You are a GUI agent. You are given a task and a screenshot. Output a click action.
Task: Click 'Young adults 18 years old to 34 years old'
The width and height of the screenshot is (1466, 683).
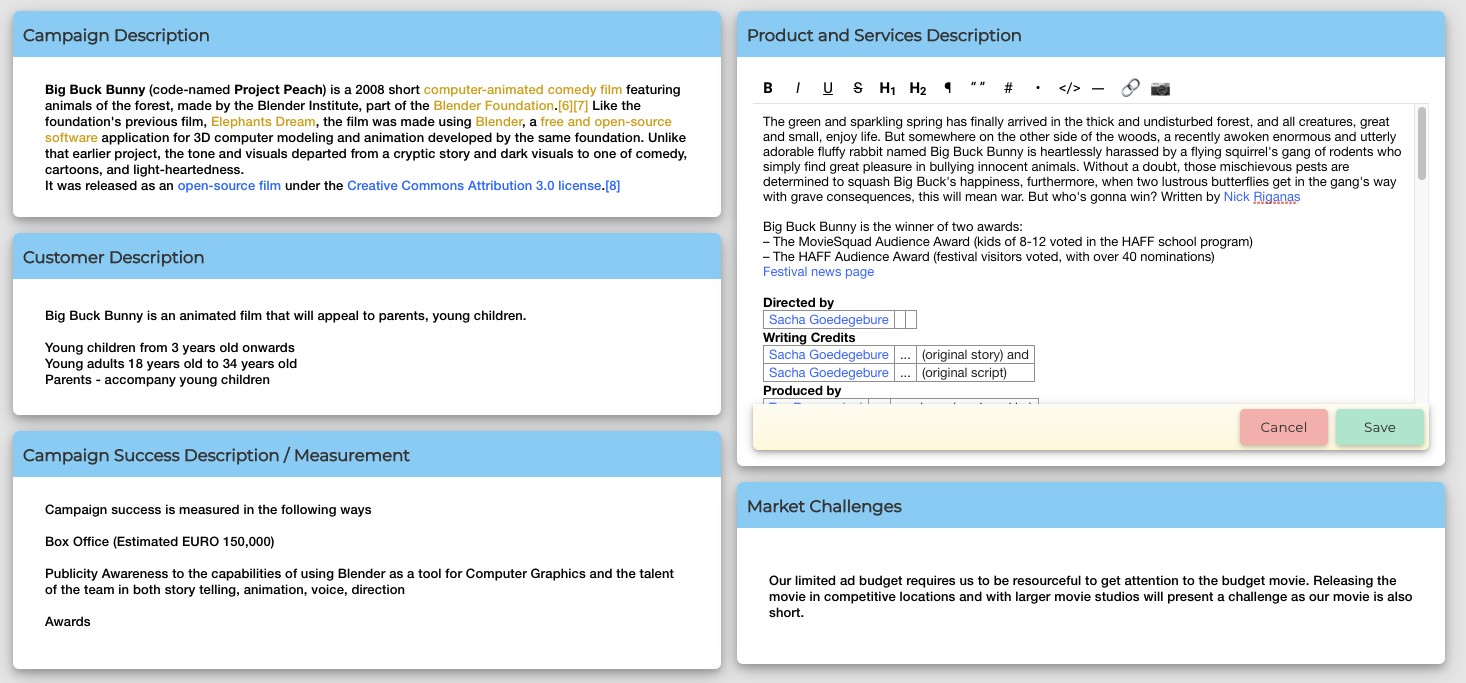pos(171,364)
